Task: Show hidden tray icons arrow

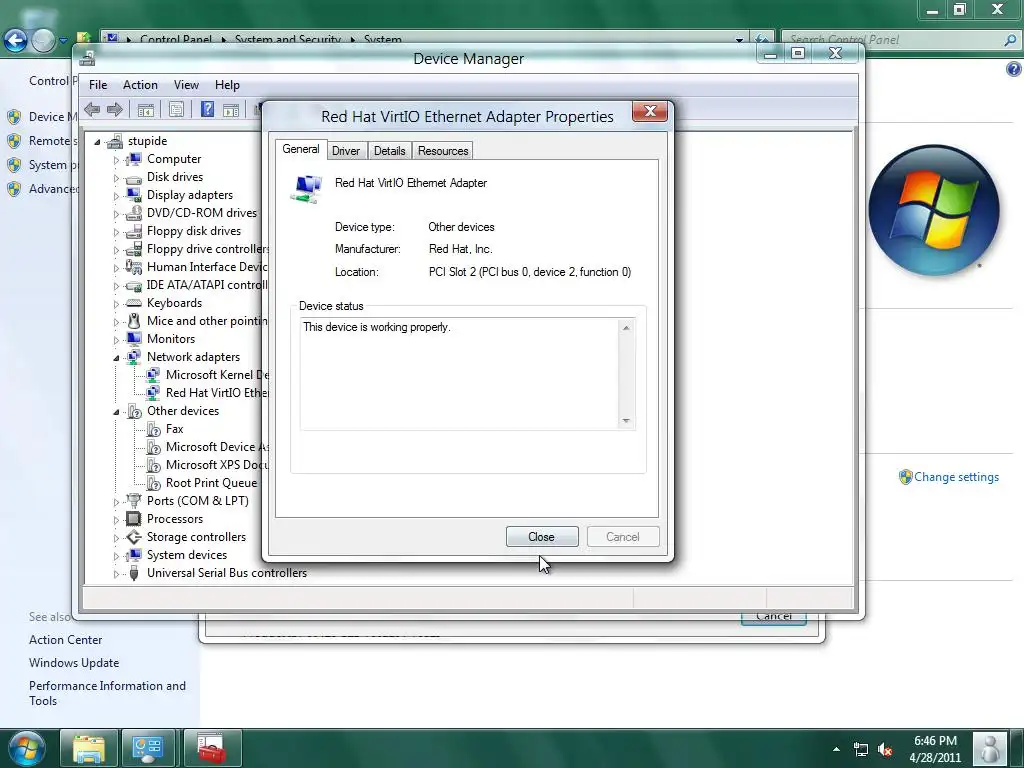Action: [x=837, y=749]
